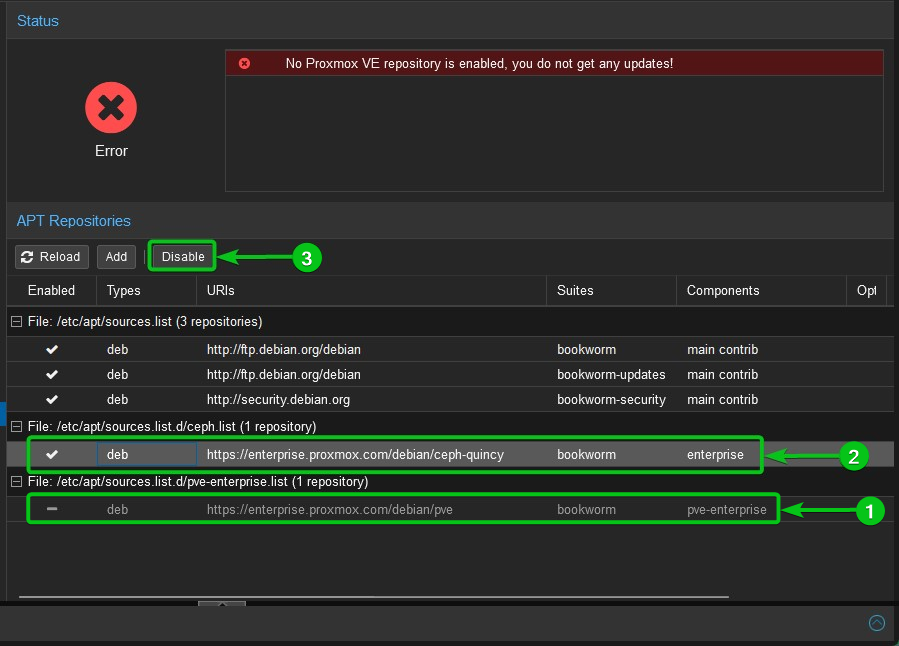Click the enabled checkmark of bookworm-updates row
Screen dimensions: 899x646
pos(52,374)
